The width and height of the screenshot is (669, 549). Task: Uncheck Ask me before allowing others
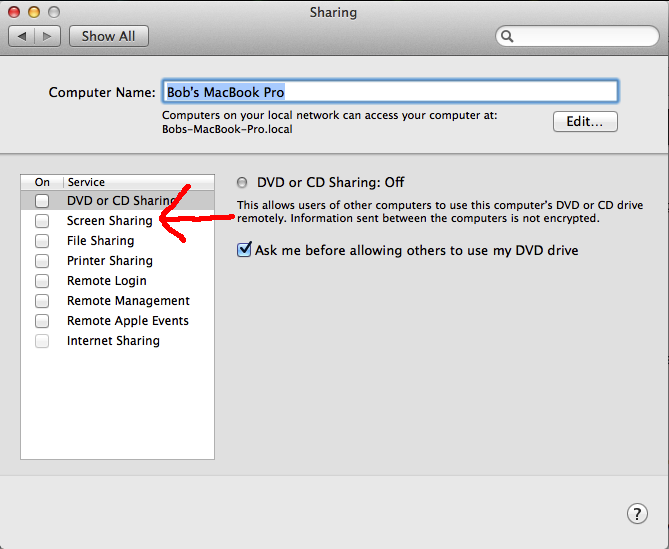point(244,250)
